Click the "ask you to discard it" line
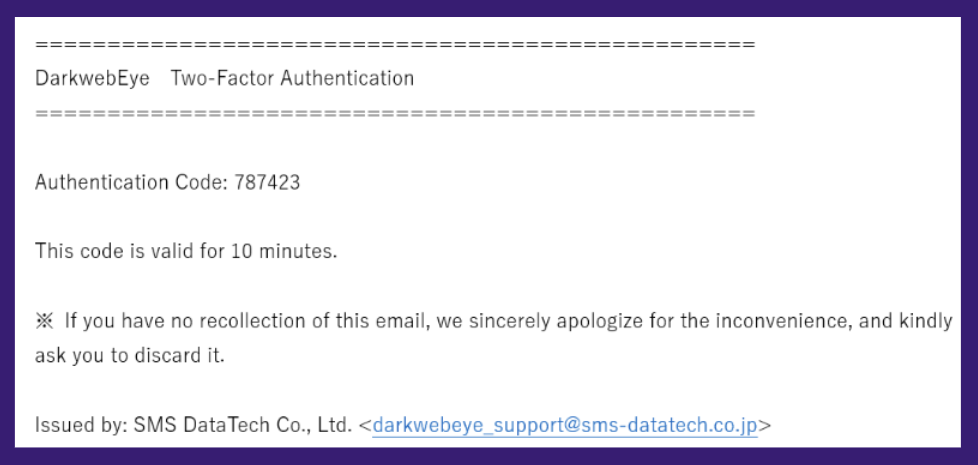The height and width of the screenshot is (465, 978). pos(129,356)
